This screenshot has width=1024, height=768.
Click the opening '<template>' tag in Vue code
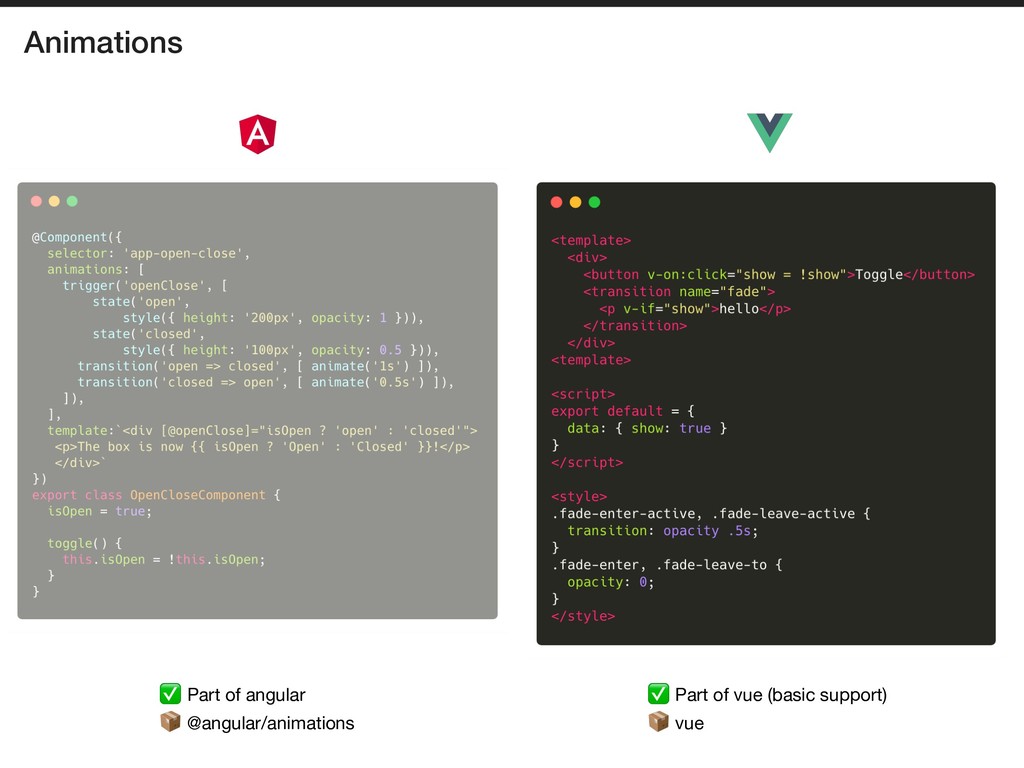(x=591, y=240)
